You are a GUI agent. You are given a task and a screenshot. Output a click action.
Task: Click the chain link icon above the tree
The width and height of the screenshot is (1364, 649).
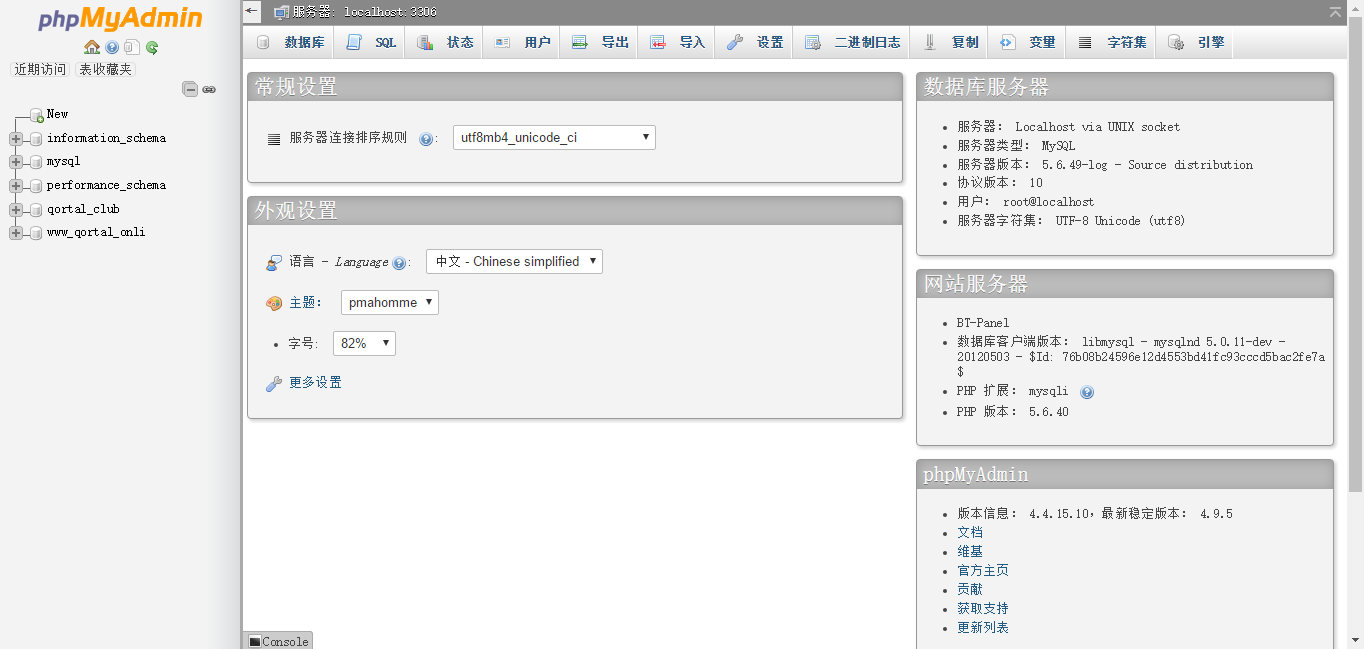(x=209, y=89)
